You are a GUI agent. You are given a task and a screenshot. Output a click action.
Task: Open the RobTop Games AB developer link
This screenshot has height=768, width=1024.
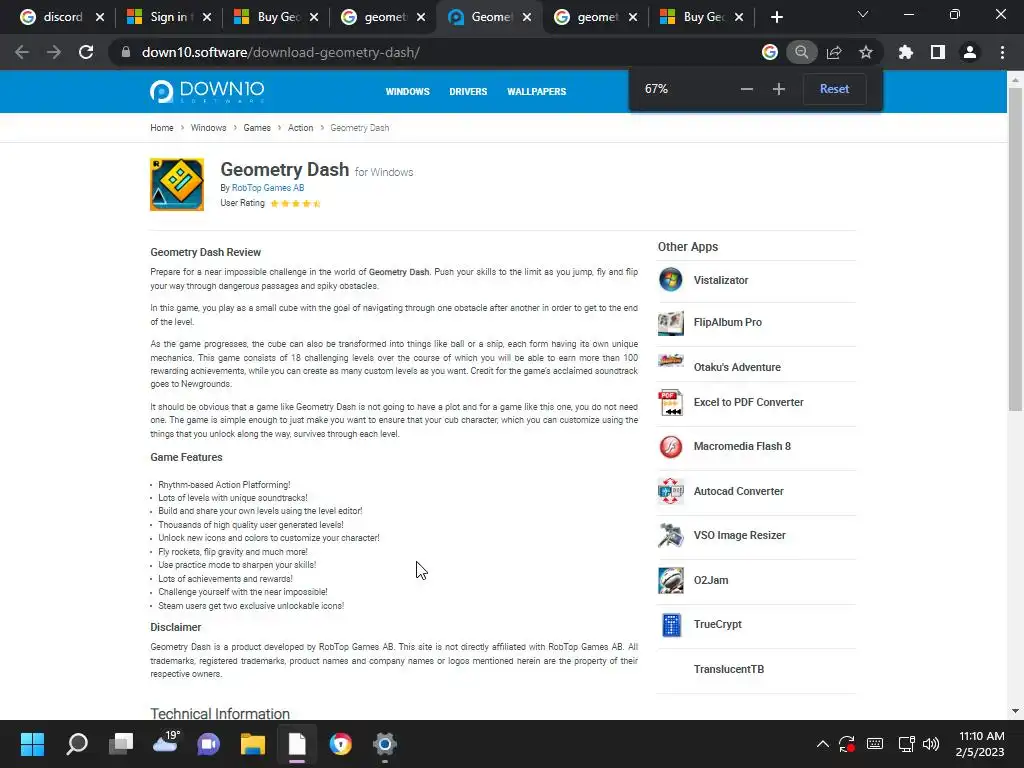(x=268, y=188)
